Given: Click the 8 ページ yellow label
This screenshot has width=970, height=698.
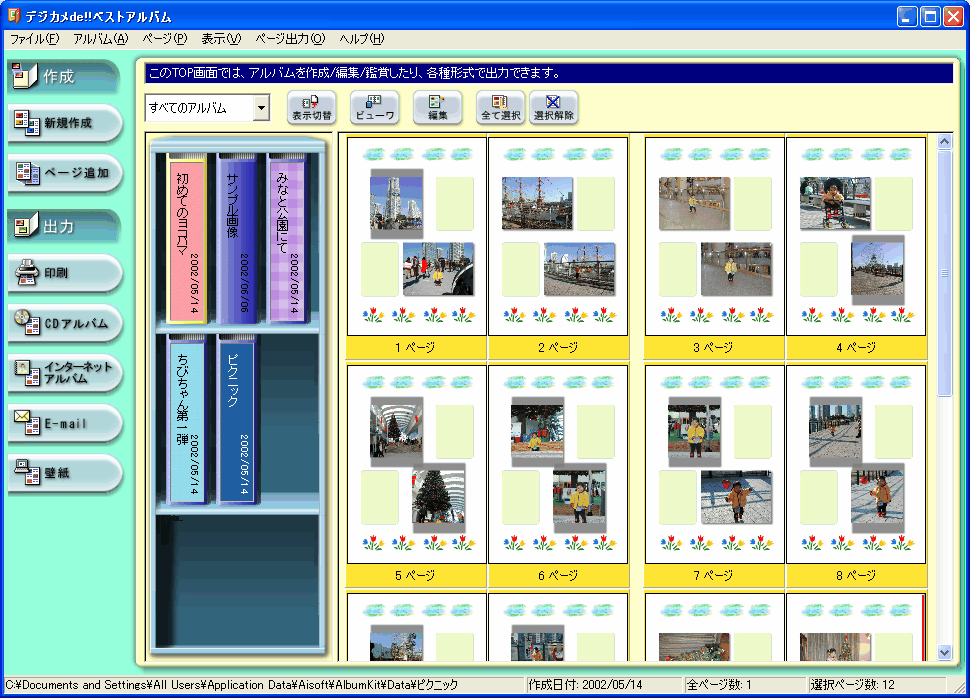Looking at the screenshot, I should click(x=856, y=575).
